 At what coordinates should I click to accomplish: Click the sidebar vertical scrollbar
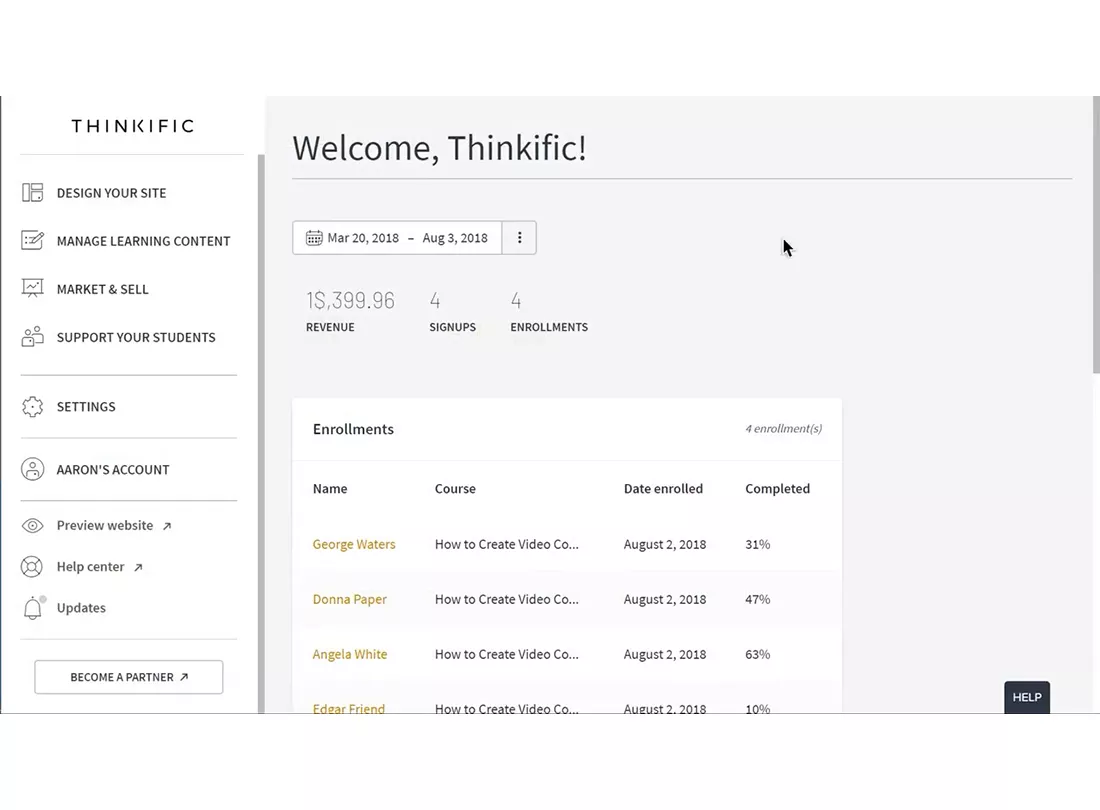[262, 433]
